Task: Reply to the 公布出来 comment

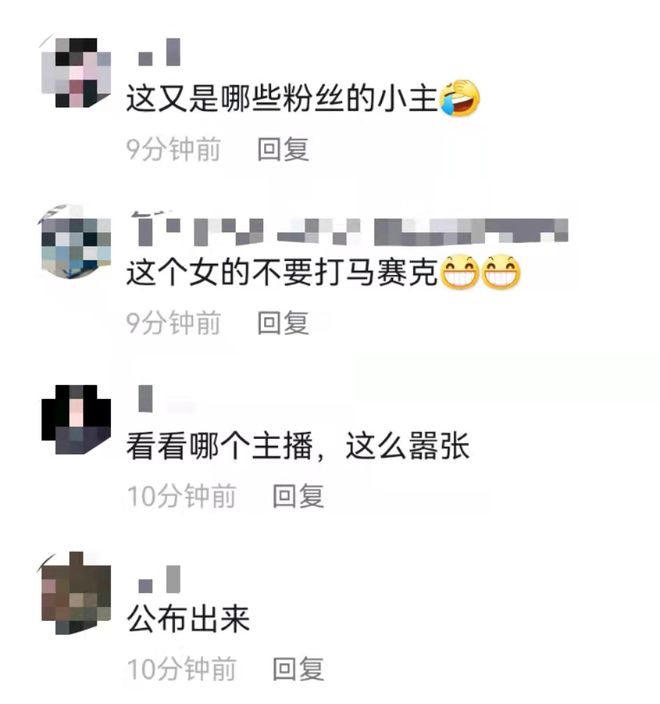Action: (x=298, y=669)
